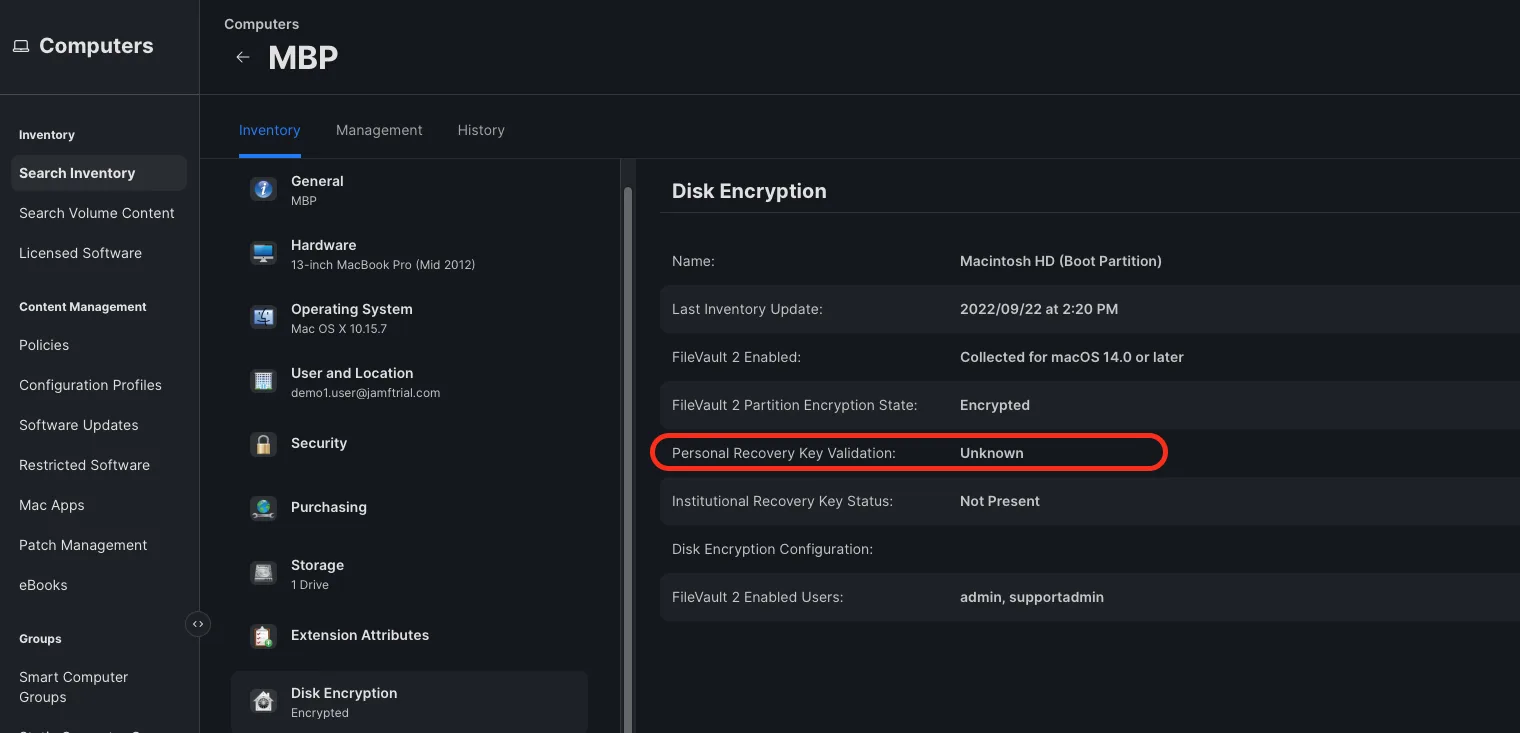Open Search Inventory in the sidebar

(99, 173)
